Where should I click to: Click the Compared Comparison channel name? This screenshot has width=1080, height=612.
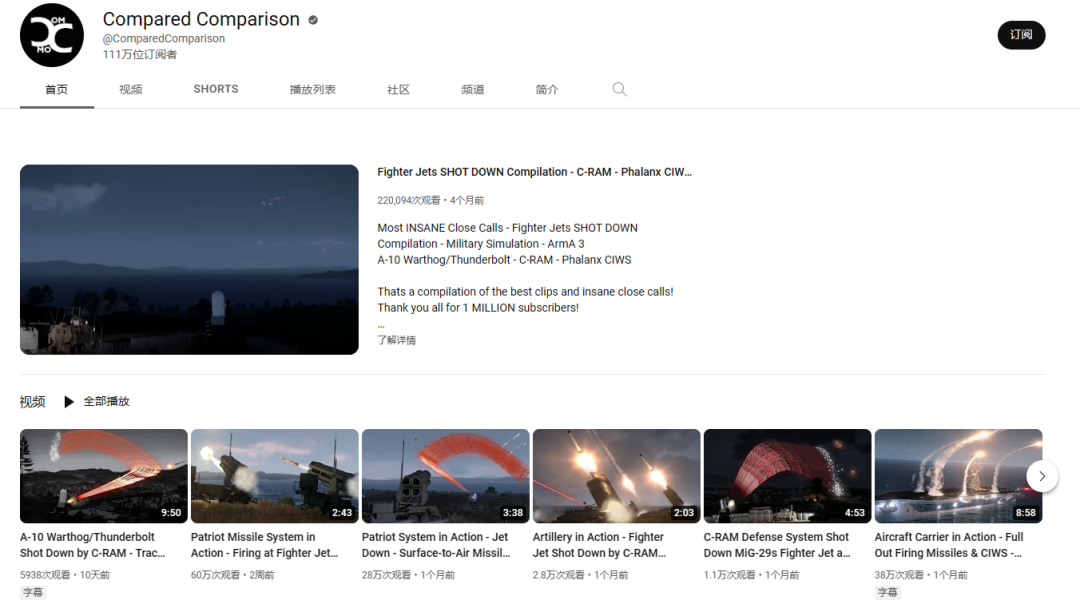click(201, 19)
